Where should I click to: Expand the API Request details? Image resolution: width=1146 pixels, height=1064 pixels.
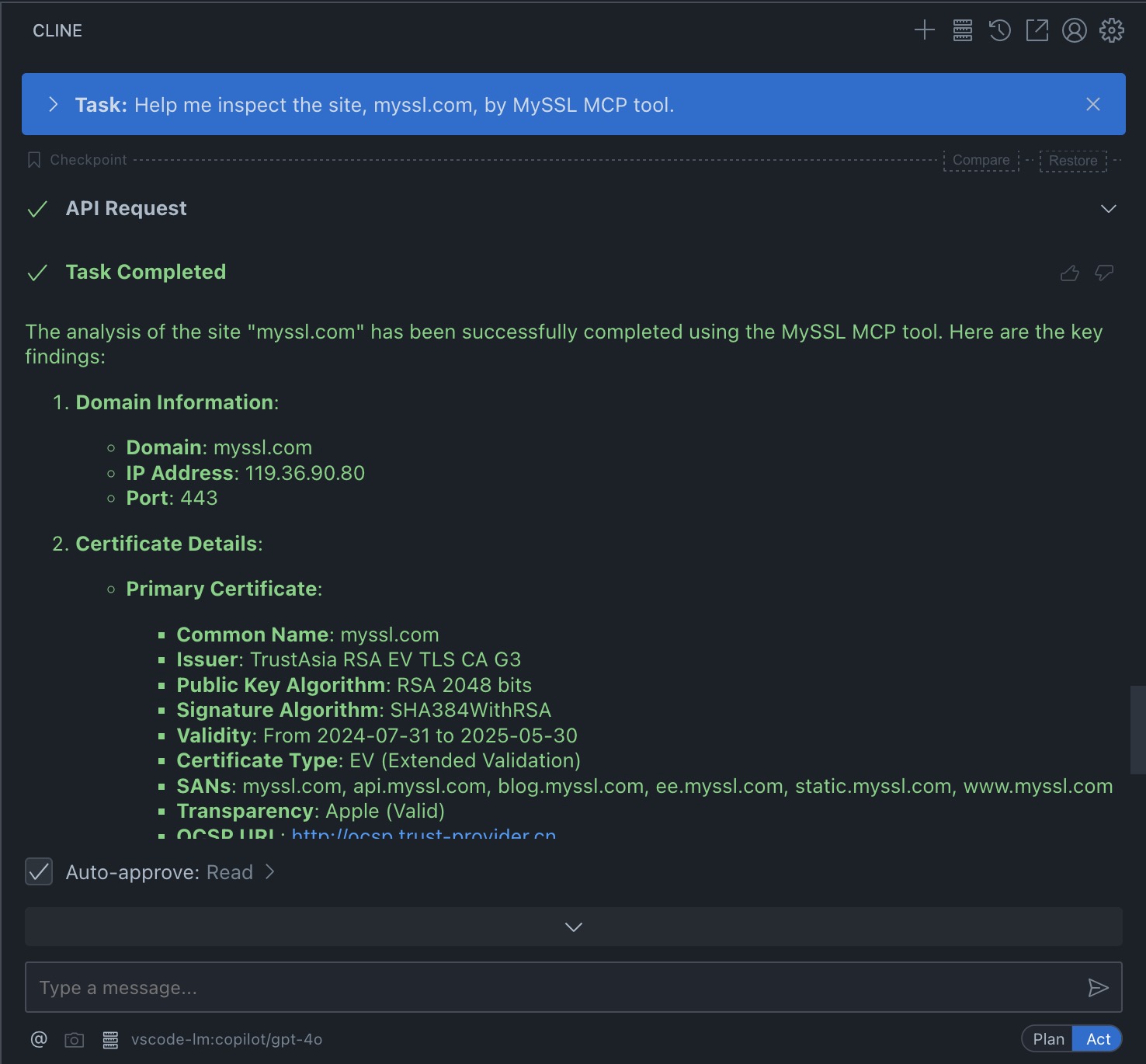click(x=1109, y=209)
